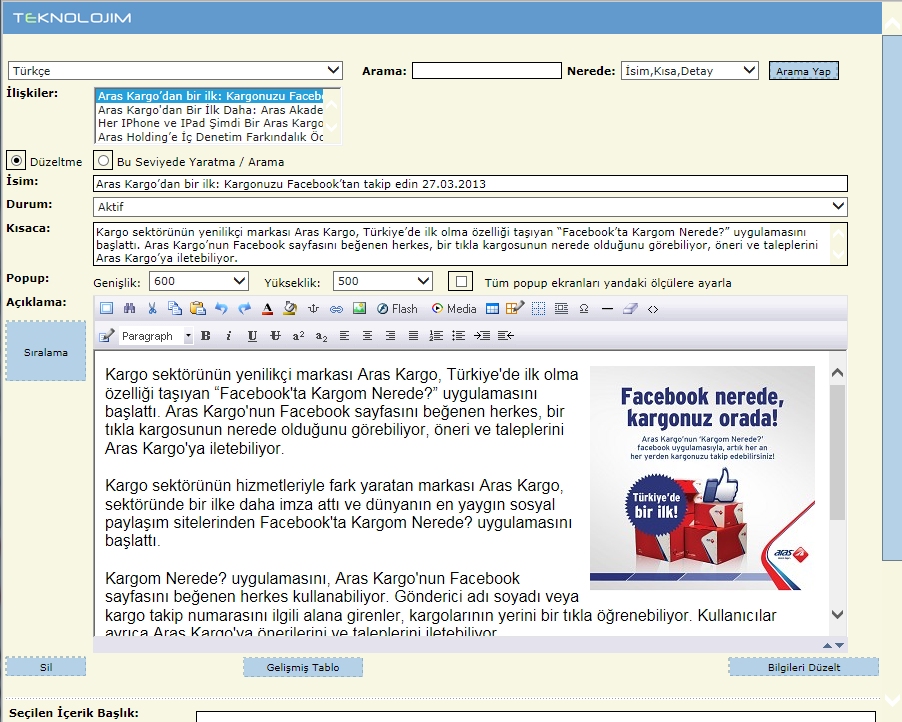Paste content with the clipboard icon
The width and height of the screenshot is (902, 722).
(198, 308)
